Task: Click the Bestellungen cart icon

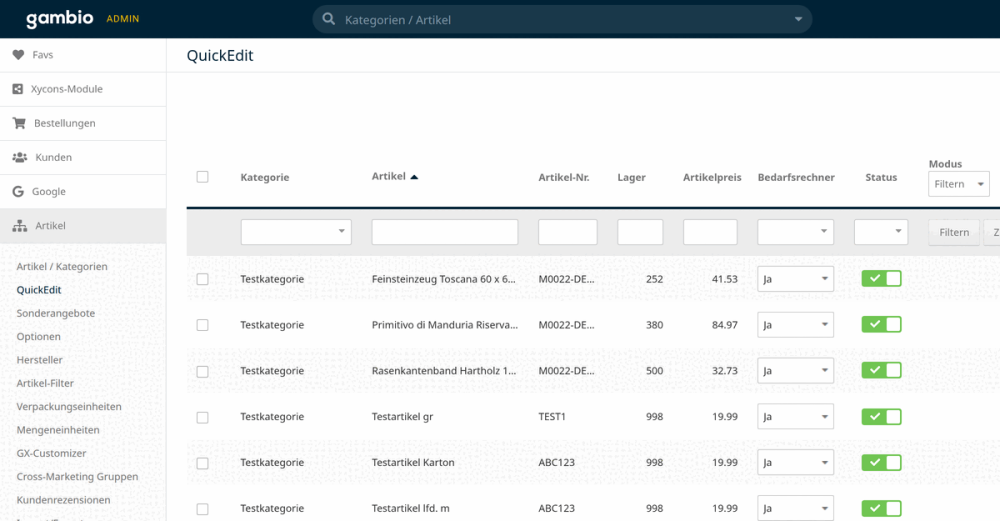Action: (x=19, y=123)
